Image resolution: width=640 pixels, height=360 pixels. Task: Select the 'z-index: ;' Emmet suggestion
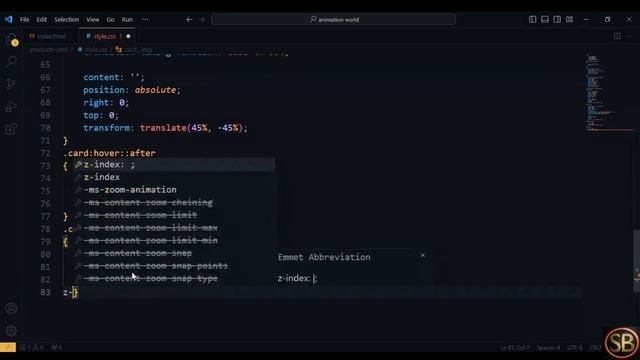pyautogui.click(x=174, y=164)
